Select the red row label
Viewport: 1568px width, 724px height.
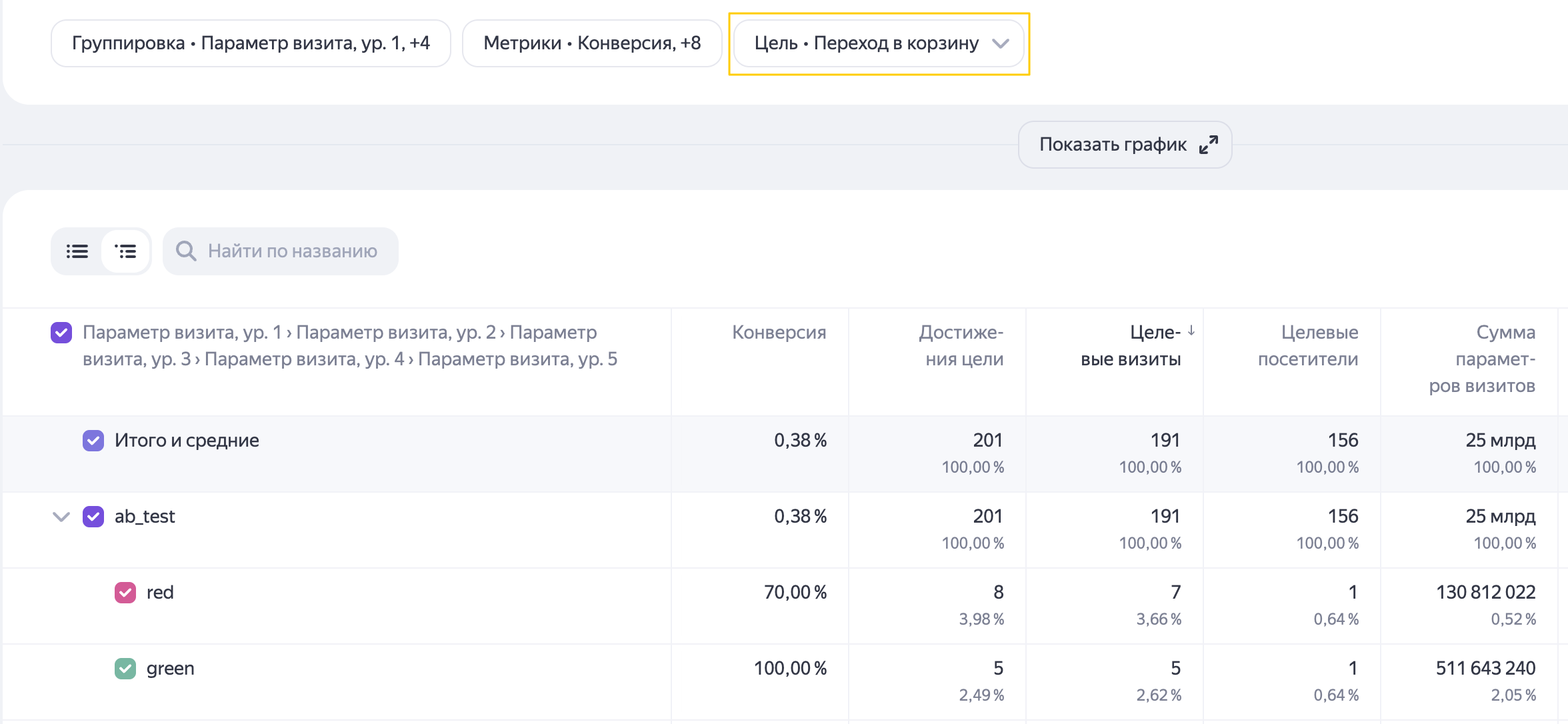pos(160,592)
